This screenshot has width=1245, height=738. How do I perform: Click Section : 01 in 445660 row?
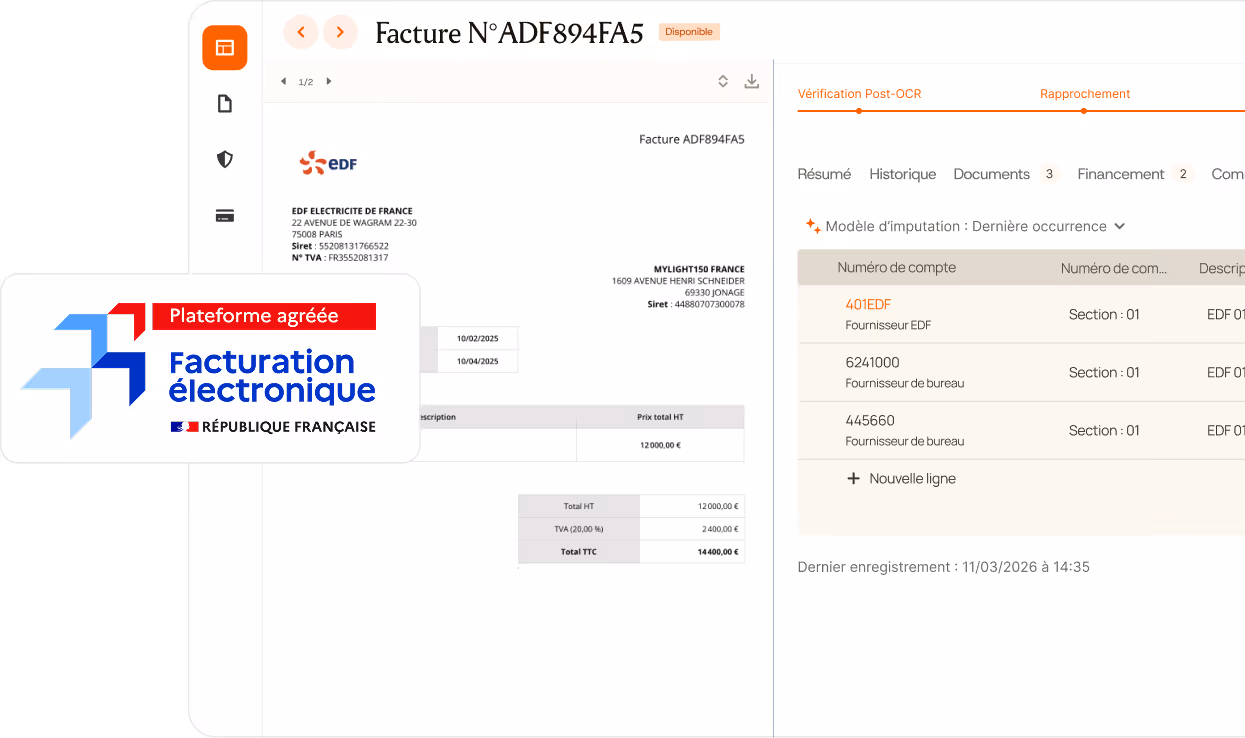coord(1104,430)
